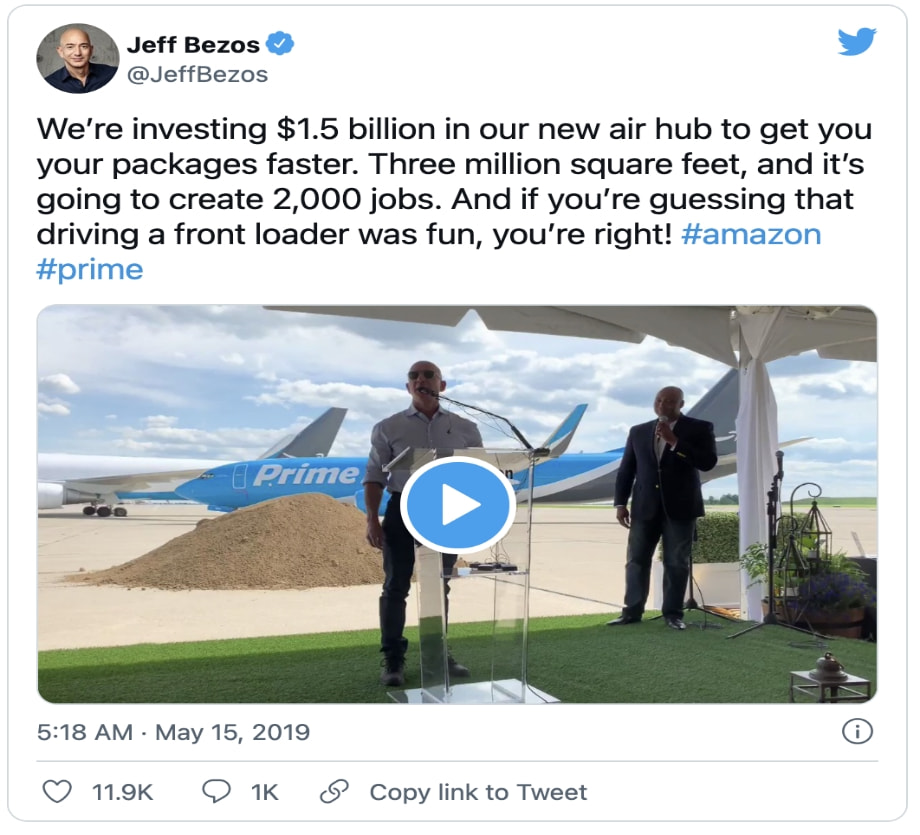Click the blue verified badge
920x835 pixels.
click(280, 43)
